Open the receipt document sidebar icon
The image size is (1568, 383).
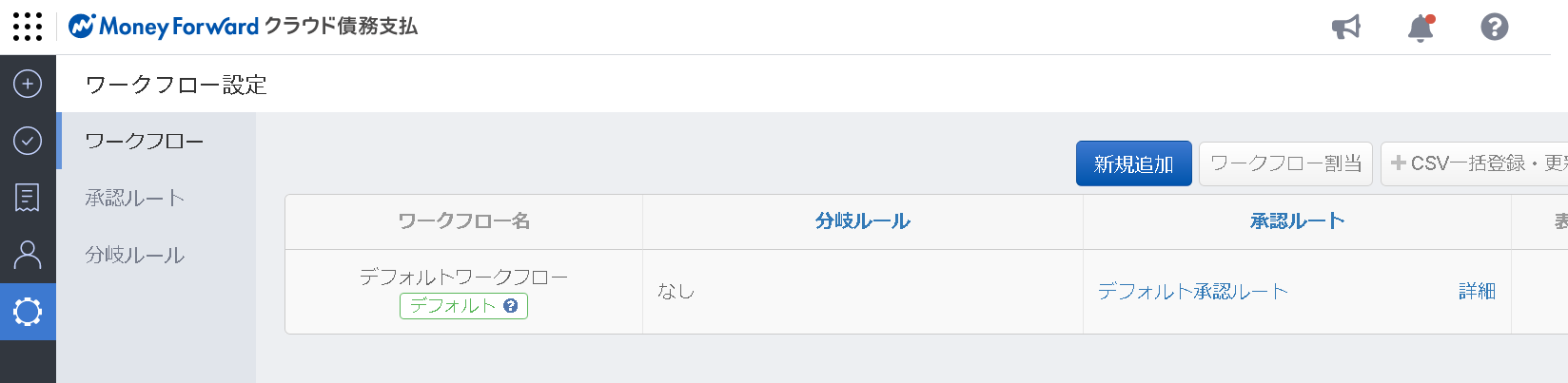click(x=28, y=198)
